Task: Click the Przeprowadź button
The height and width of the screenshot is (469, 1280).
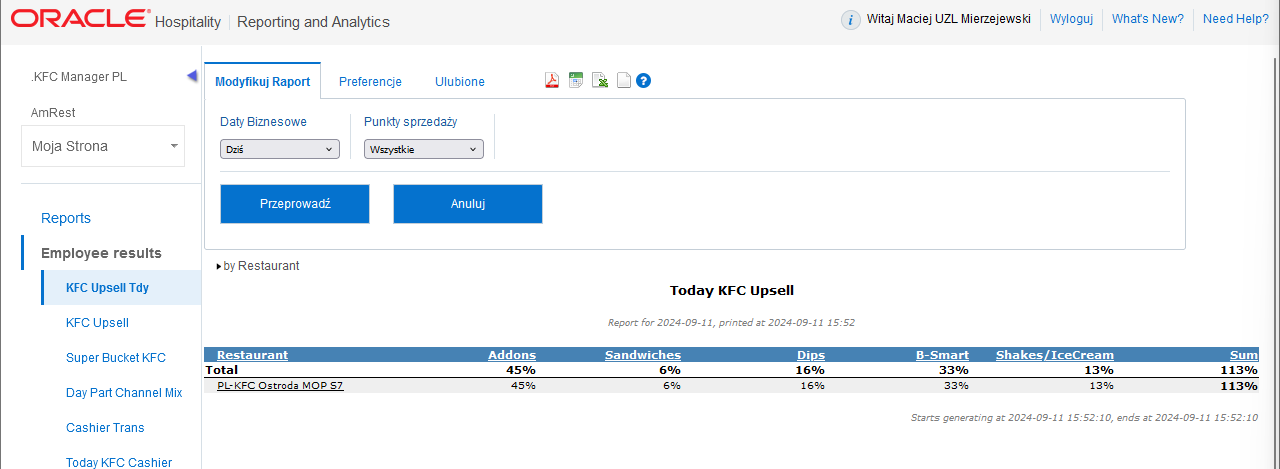Action: click(x=295, y=203)
